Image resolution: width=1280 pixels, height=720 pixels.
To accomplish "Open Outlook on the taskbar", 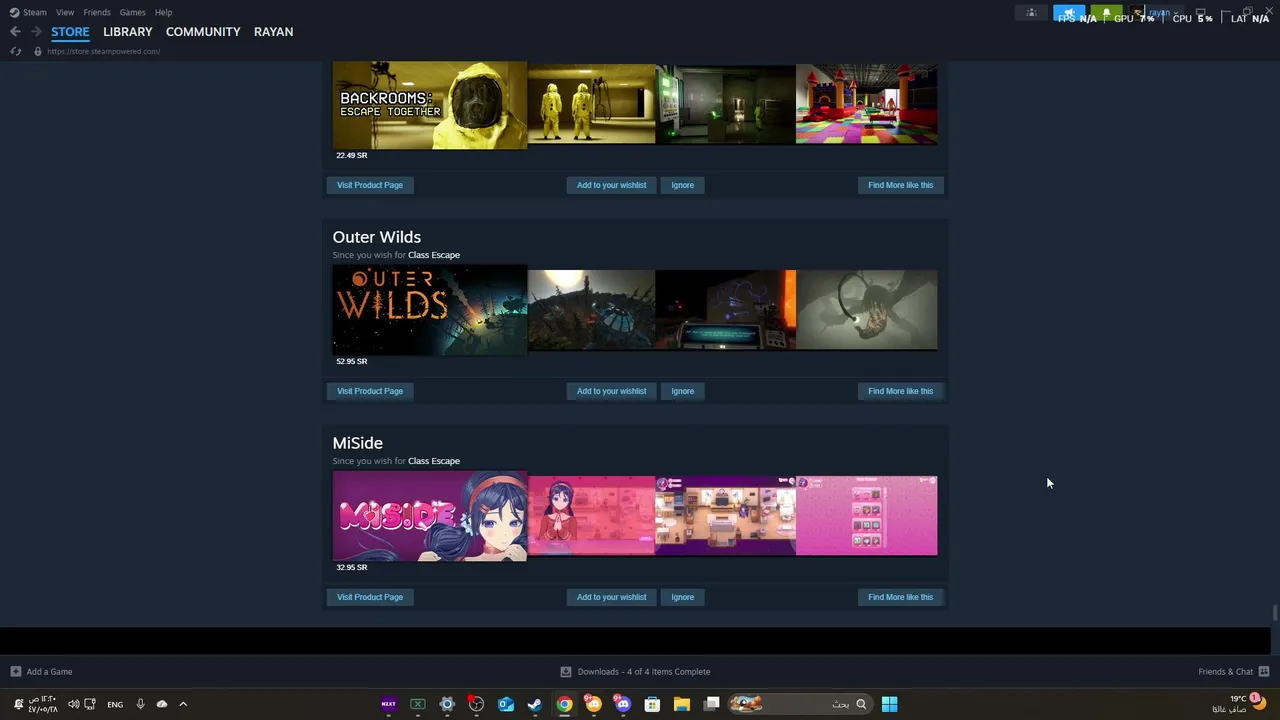I will point(506,704).
